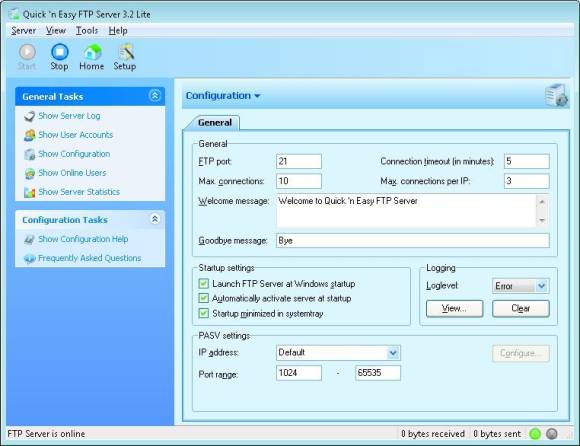Uncheck Launch FTP Server at Windows startup
This screenshot has width=580, height=446.
click(x=203, y=284)
